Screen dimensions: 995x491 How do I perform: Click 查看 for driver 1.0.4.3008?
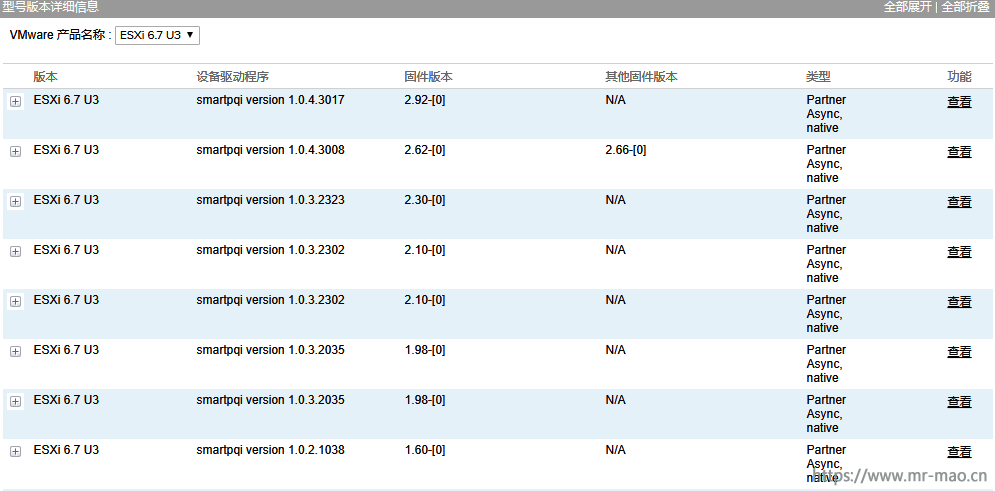pyautogui.click(x=959, y=152)
